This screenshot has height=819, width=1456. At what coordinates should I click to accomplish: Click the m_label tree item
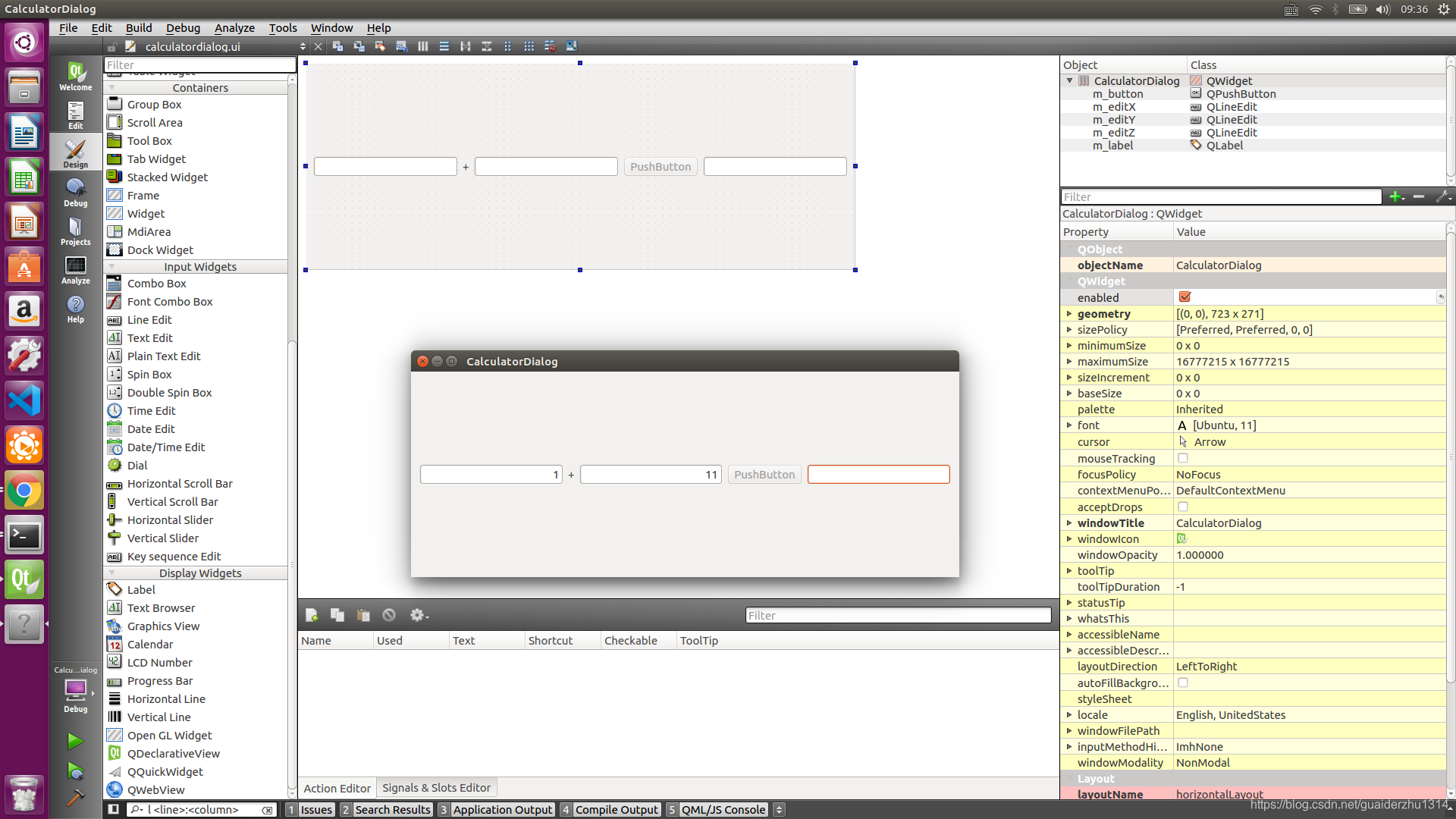[1113, 145]
